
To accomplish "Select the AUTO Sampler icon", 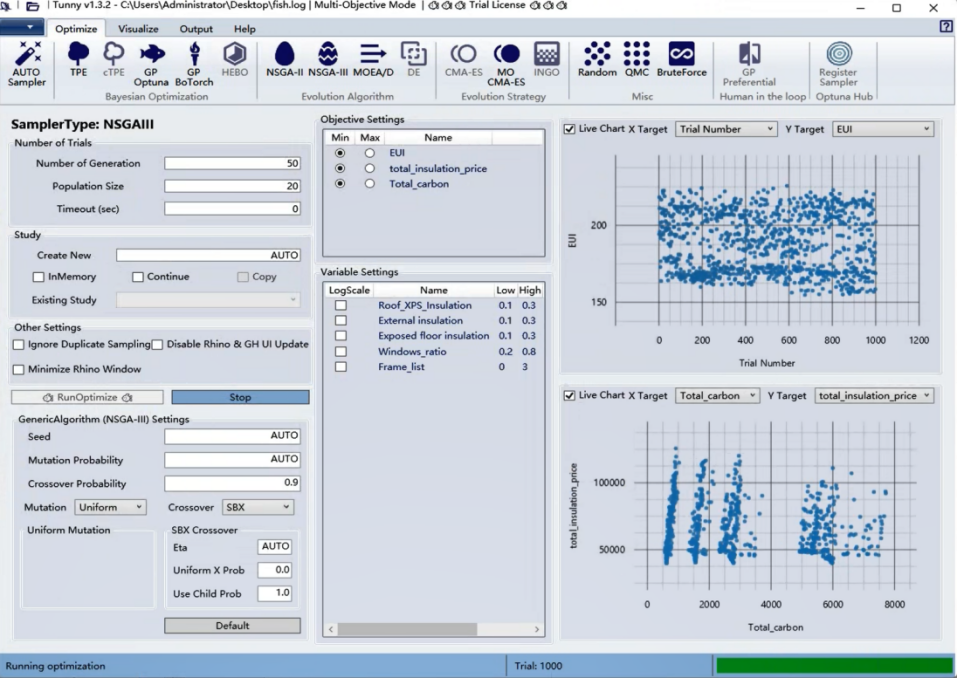I will click(x=27, y=63).
